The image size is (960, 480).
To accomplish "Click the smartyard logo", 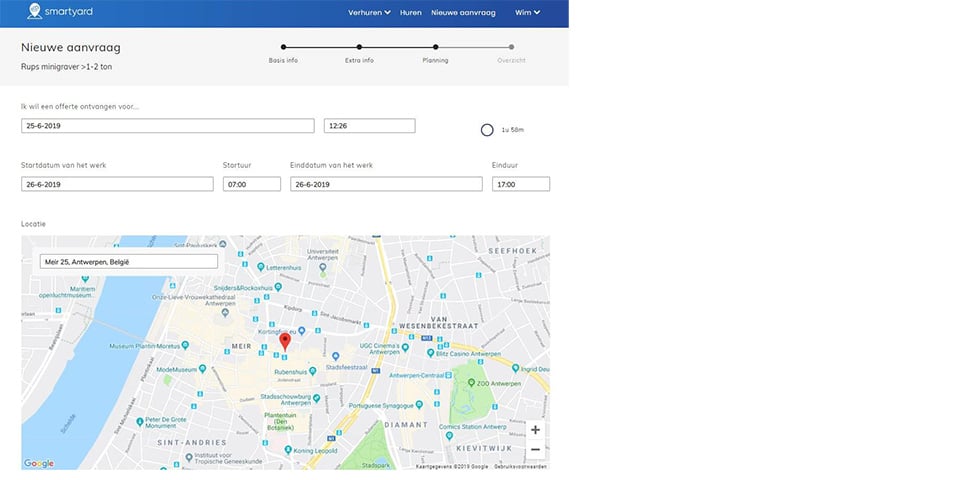I will (59, 11).
